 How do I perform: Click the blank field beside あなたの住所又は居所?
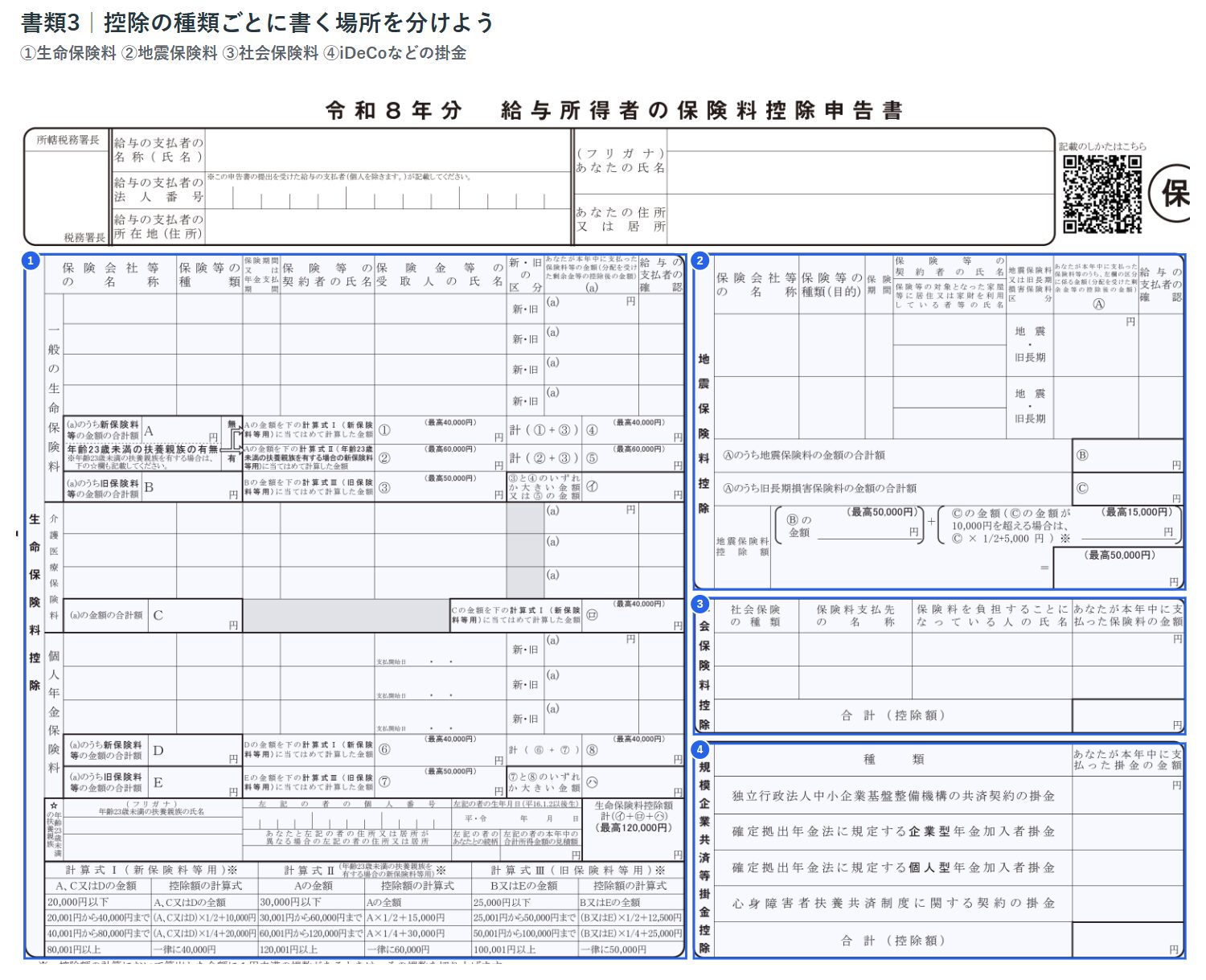(860, 217)
